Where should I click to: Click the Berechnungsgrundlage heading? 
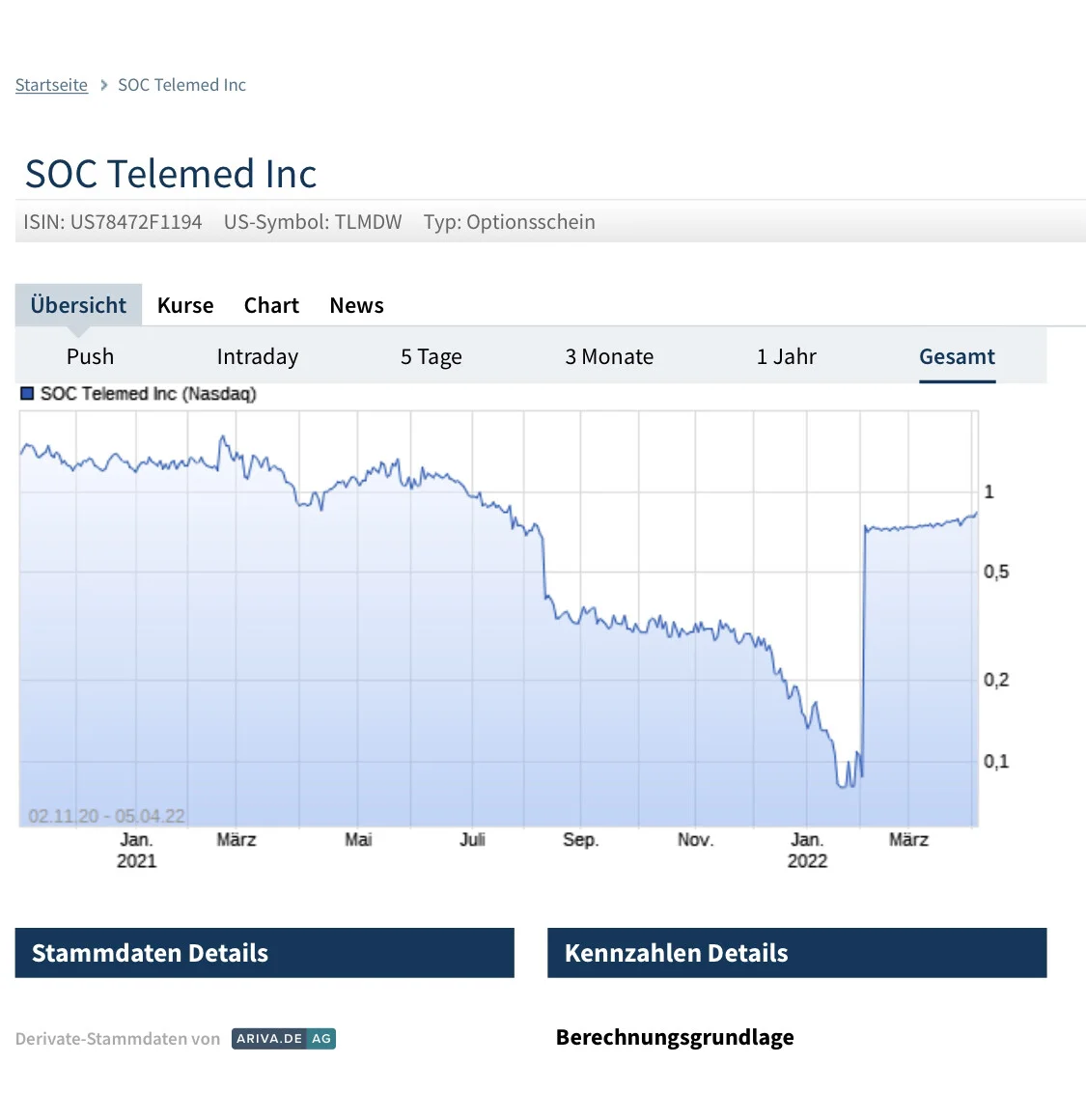pos(675,1037)
